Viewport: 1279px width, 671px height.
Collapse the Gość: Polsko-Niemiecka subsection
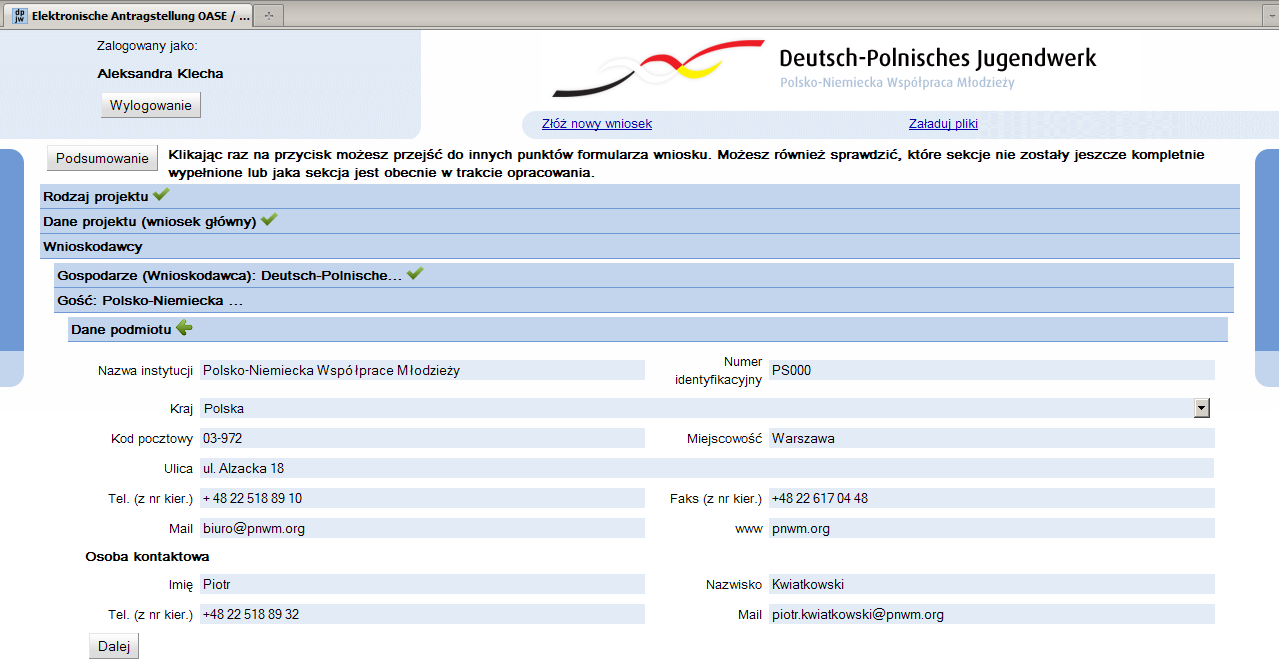pyautogui.click(x=644, y=300)
